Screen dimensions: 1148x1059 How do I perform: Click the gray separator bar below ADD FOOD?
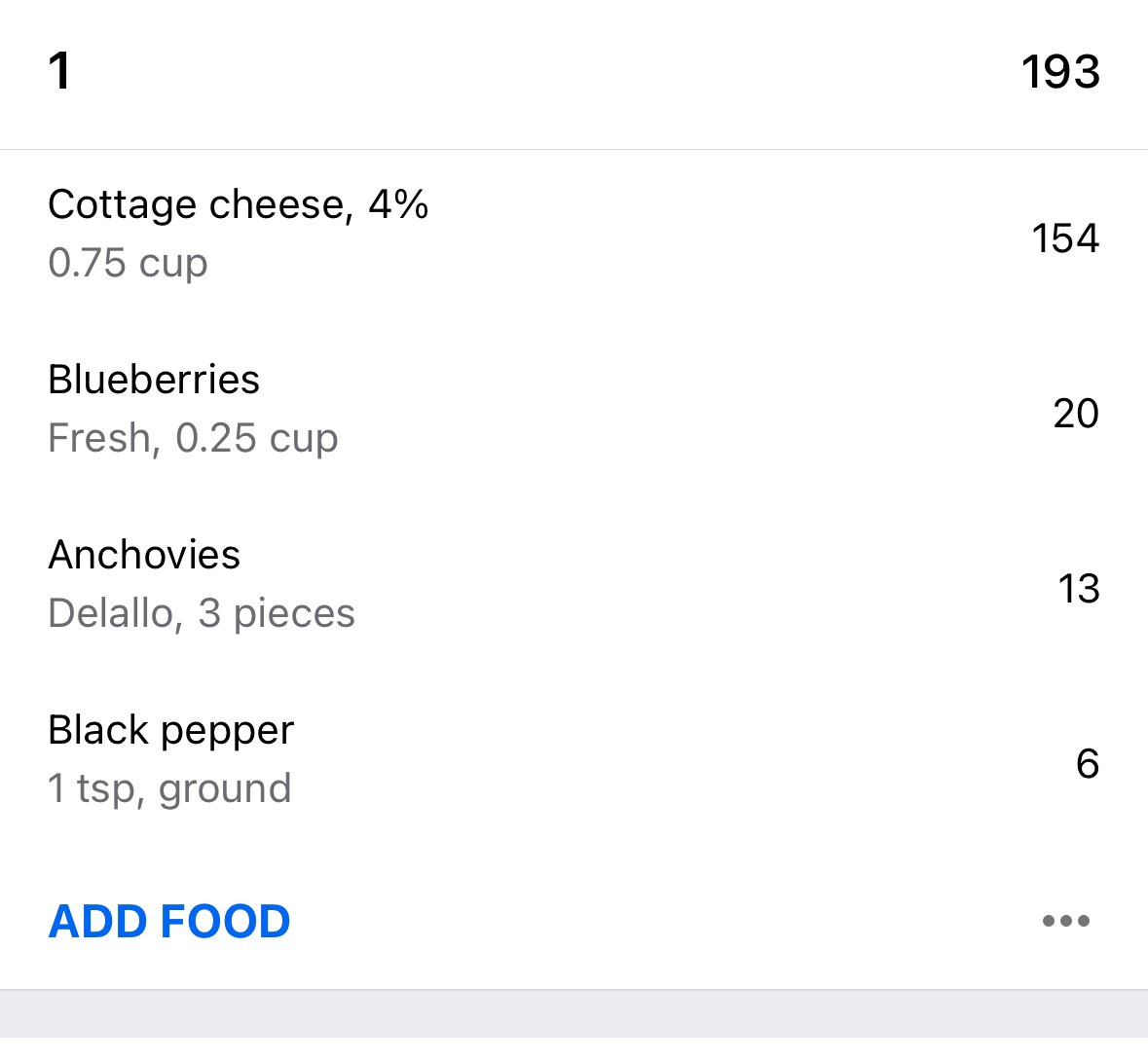[x=574, y=1013]
